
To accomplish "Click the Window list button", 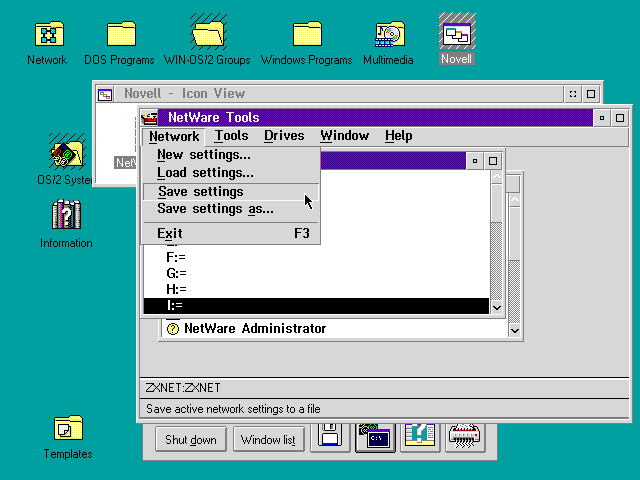I will coord(268,439).
